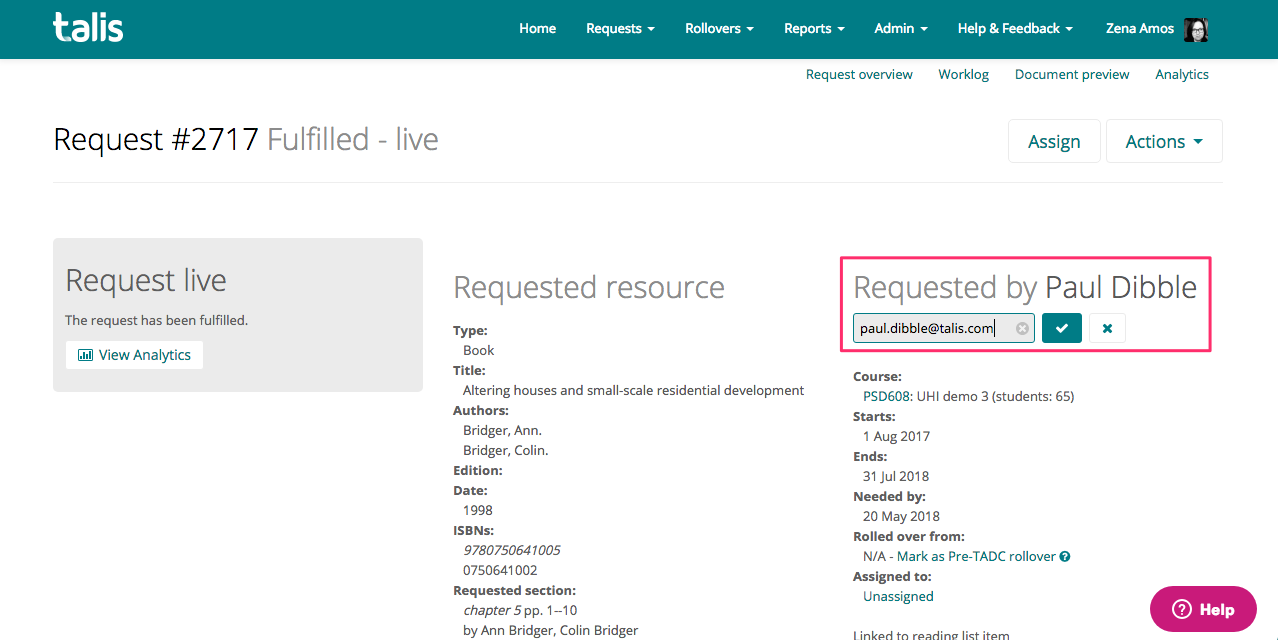
Task: Clear the email field using the clear icon
Action: pyautogui.click(x=1022, y=328)
